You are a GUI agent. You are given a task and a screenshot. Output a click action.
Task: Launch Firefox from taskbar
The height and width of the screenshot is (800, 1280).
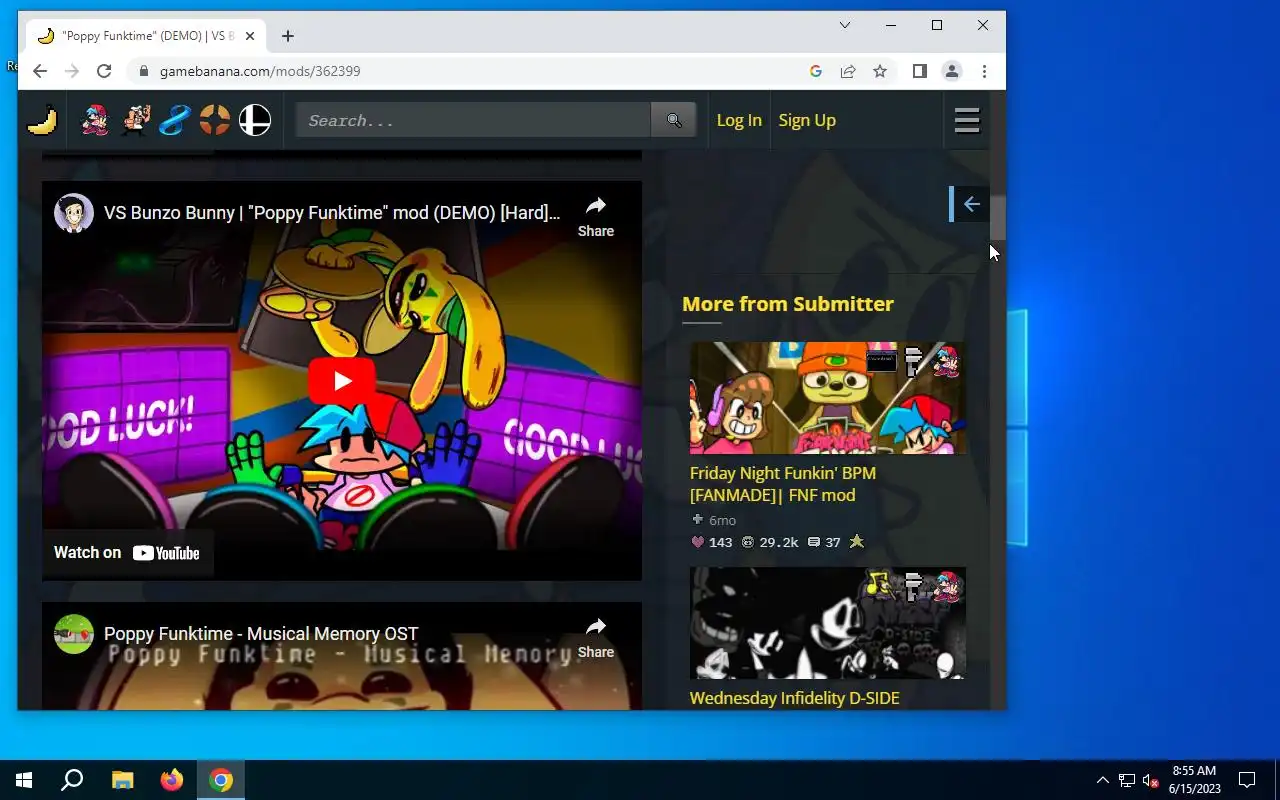click(172, 780)
